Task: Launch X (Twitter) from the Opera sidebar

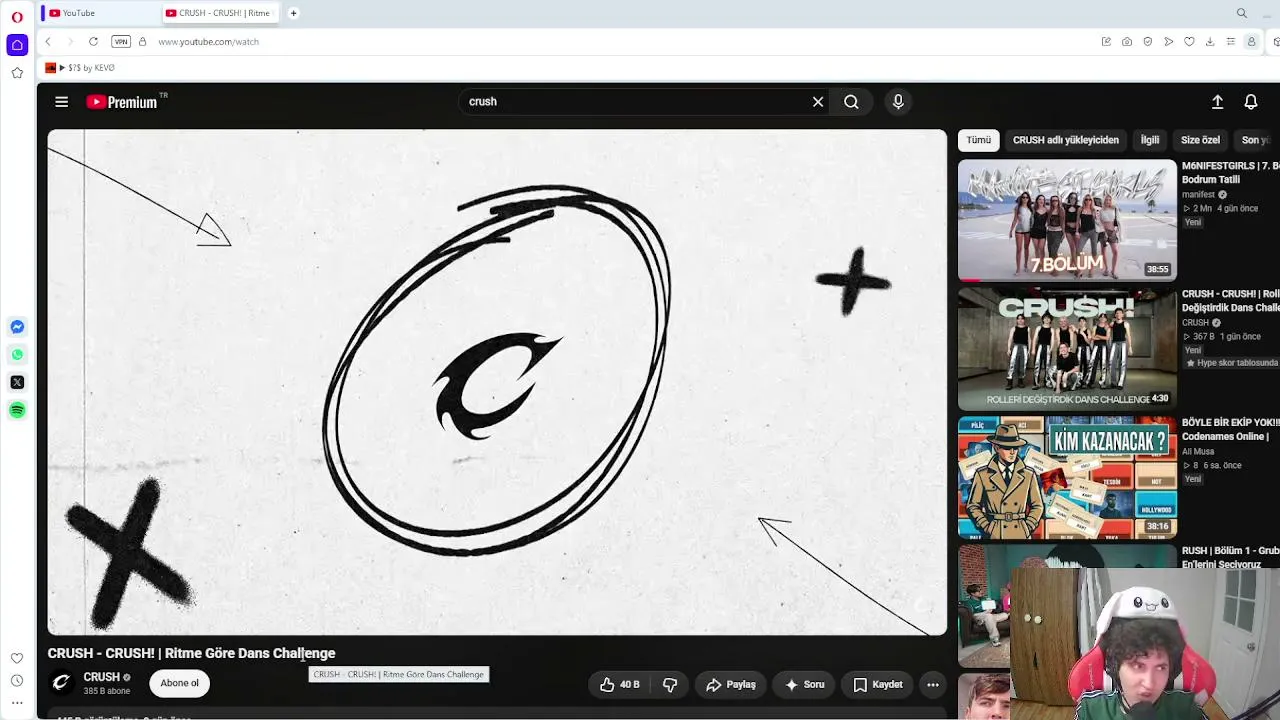Action: (17, 382)
